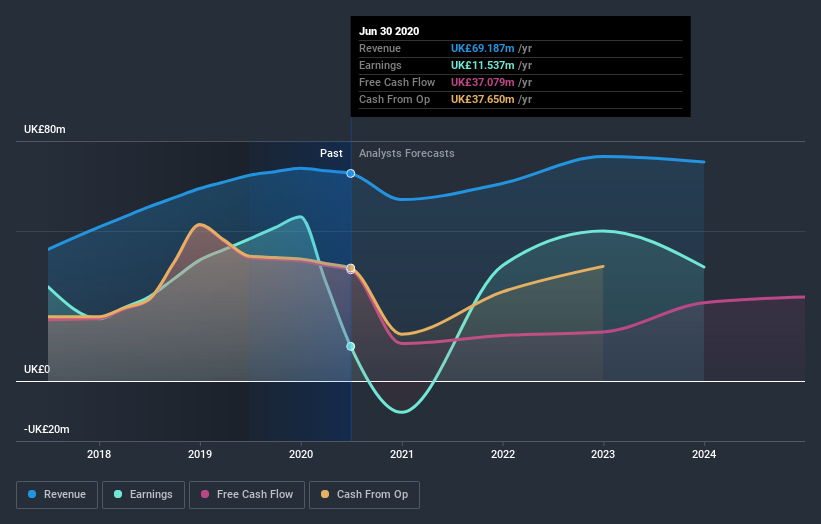
Task: Click the 2024 x-axis label
Action: (704, 454)
